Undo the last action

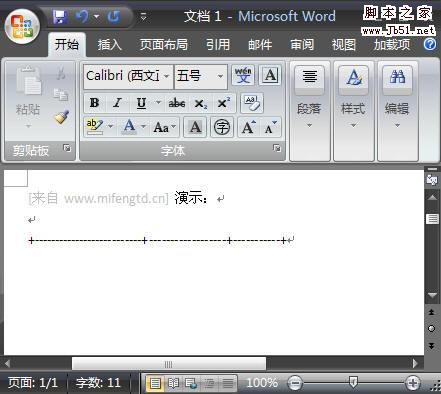(82, 16)
